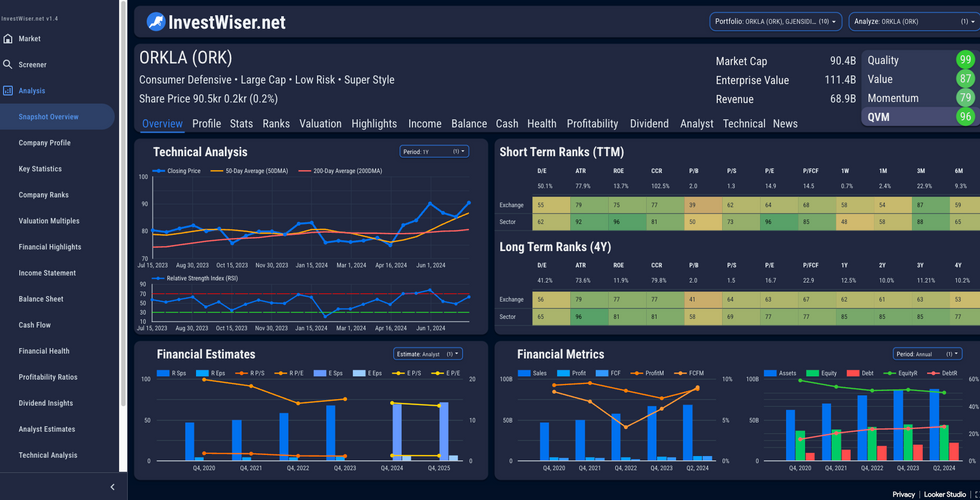This screenshot has width=980, height=500.
Task: Collapse the sidebar with the chevron
Action: pyautogui.click(x=112, y=487)
